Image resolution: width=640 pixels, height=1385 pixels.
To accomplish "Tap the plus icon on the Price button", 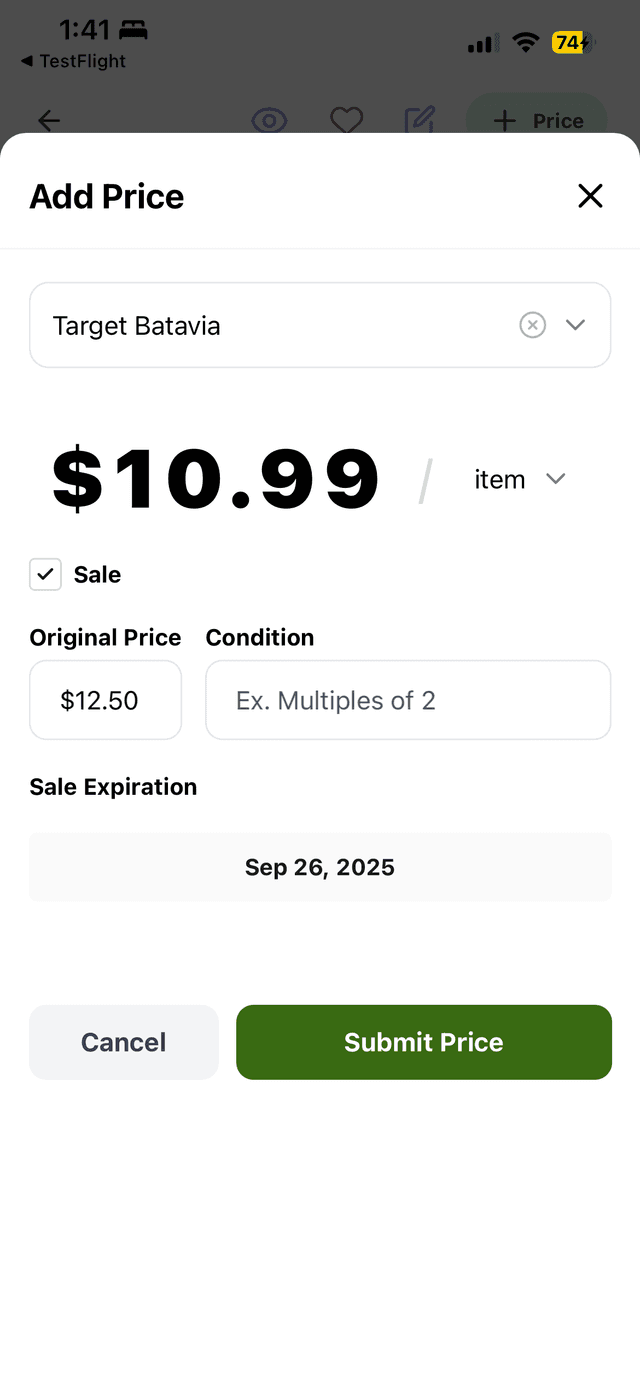I will click(503, 120).
